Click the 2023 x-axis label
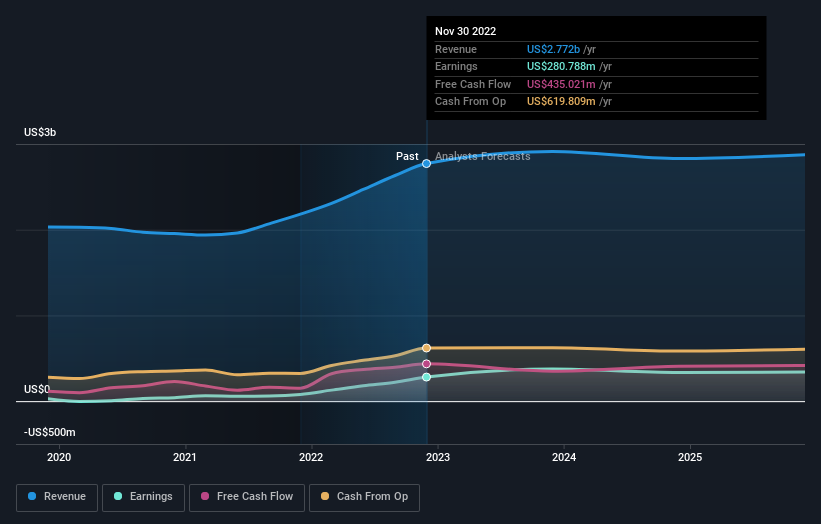The height and width of the screenshot is (524, 821). 438,458
